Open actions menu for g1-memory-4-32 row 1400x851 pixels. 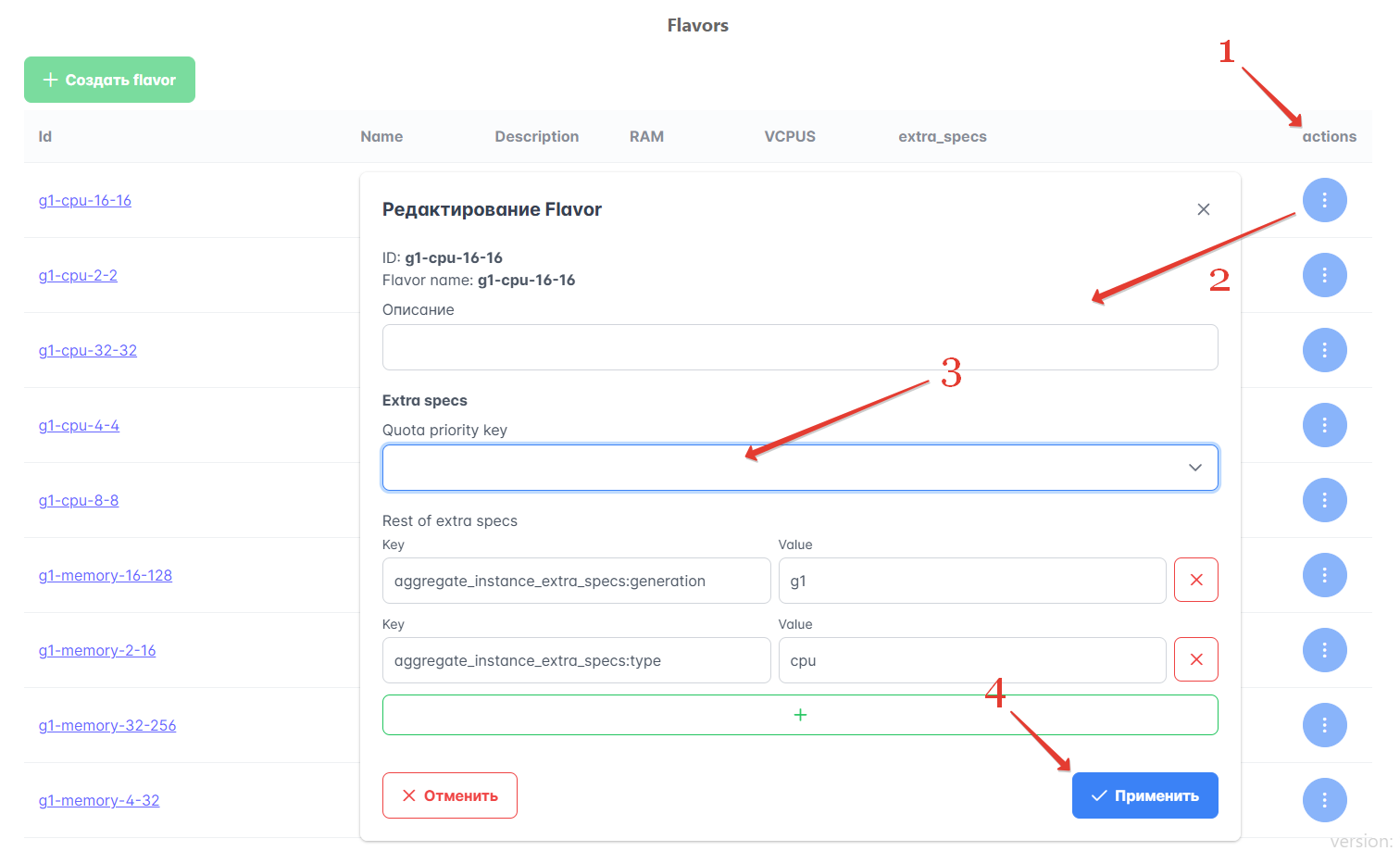[x=1324, y=800]
